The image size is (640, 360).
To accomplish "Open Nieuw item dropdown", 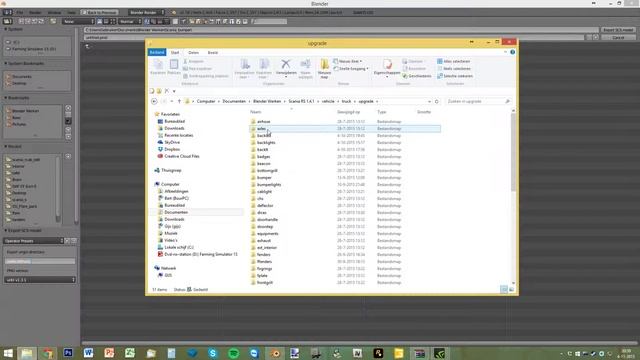I will (348, 61).
